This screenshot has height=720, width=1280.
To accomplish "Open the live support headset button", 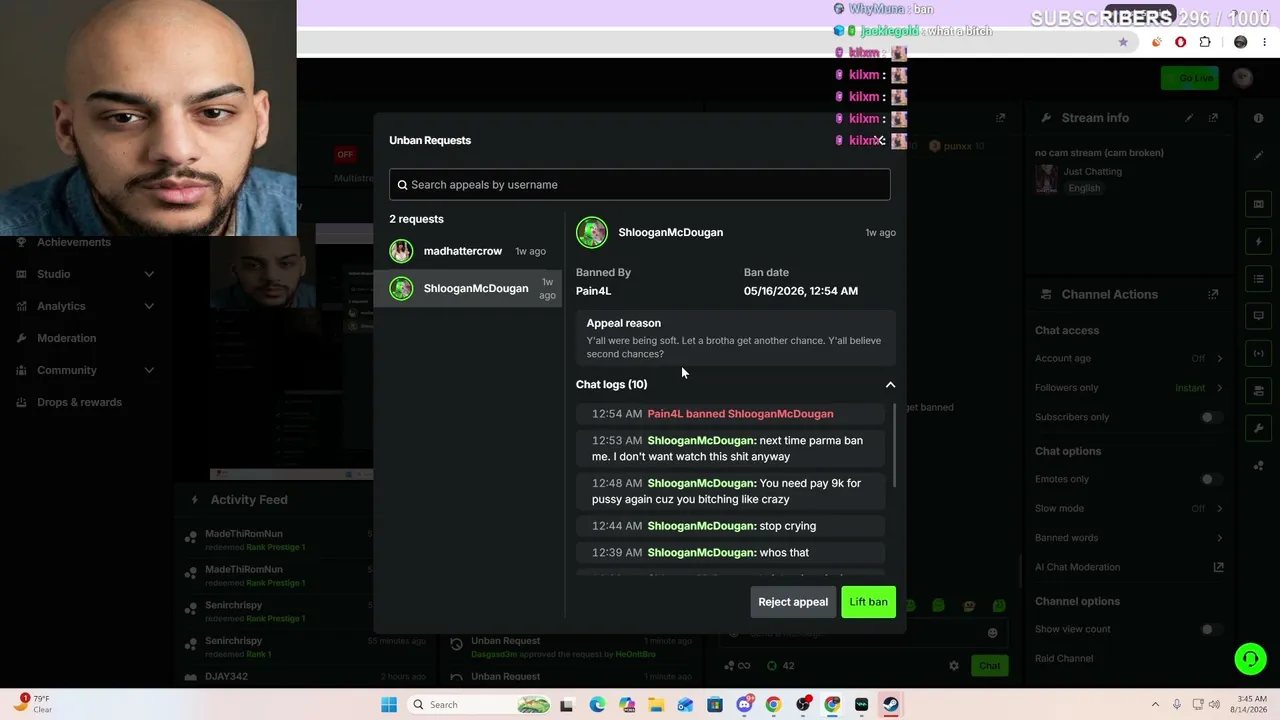I will coord(1250,658).
